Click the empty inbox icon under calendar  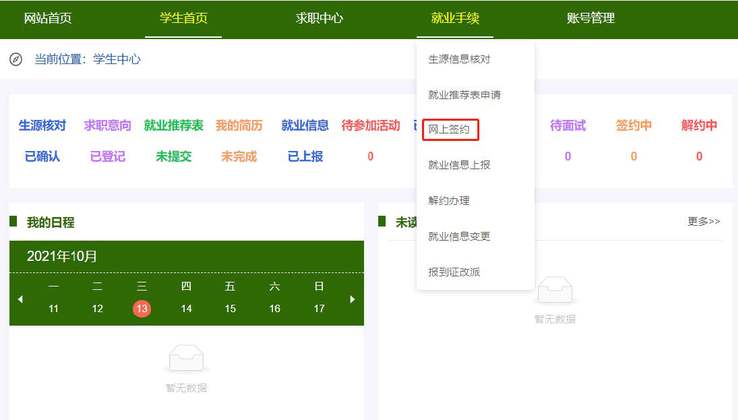[186, 358]
